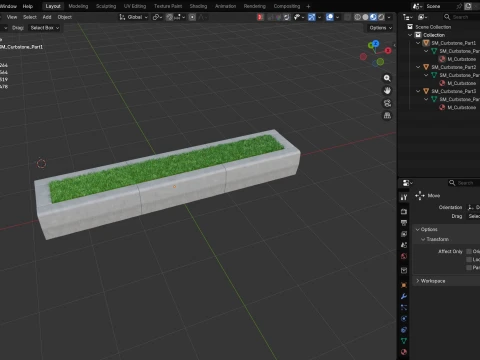
Task: Switch perspective/orthographic view grid icon
Action: [387, 116]
